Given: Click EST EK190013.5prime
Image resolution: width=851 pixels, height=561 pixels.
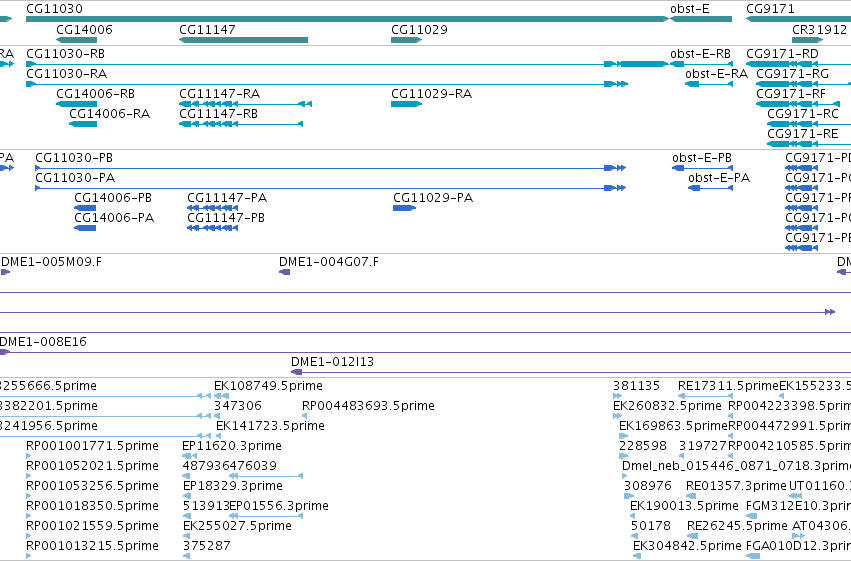Looking at the screenshot, I should click(633, 516).
